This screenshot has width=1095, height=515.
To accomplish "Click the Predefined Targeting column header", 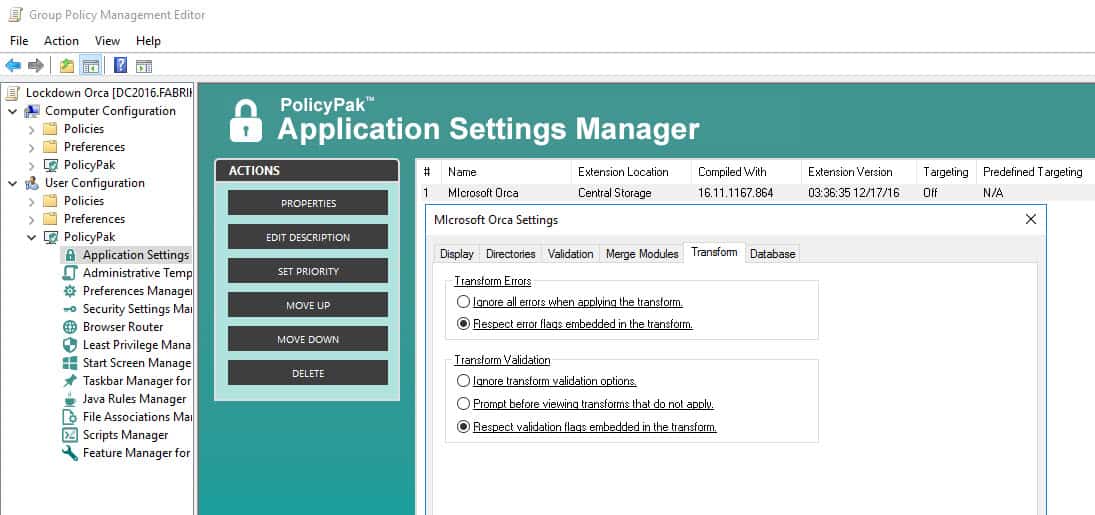I will (x=1033, y=172).
